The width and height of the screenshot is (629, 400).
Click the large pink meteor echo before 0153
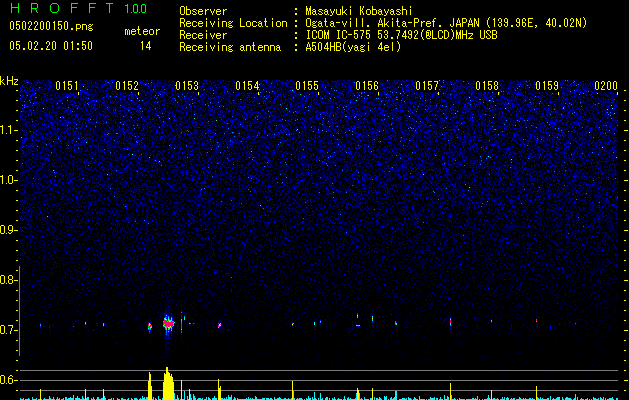[x=168, y=323]
